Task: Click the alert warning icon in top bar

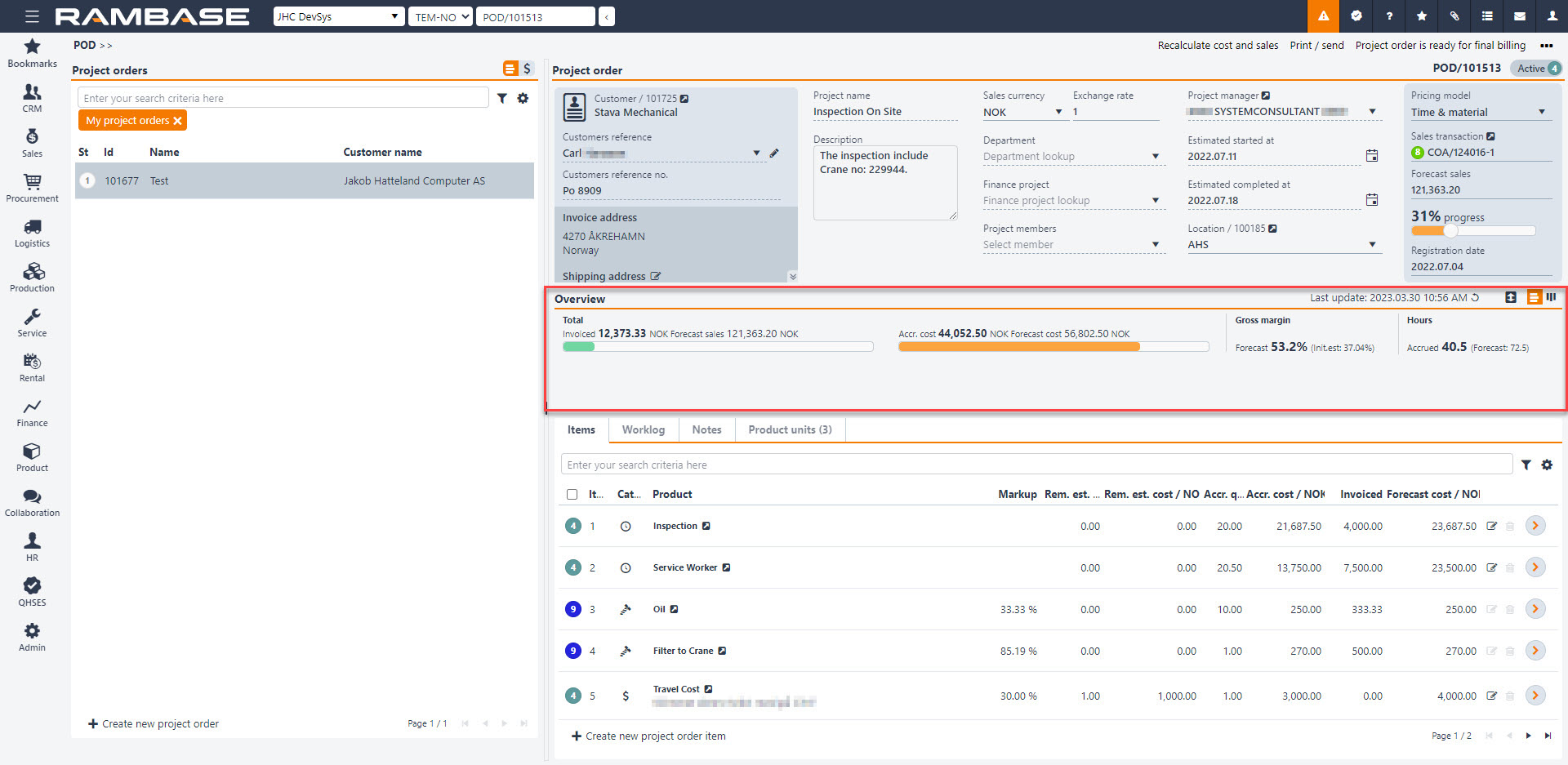Action: 1323,16
